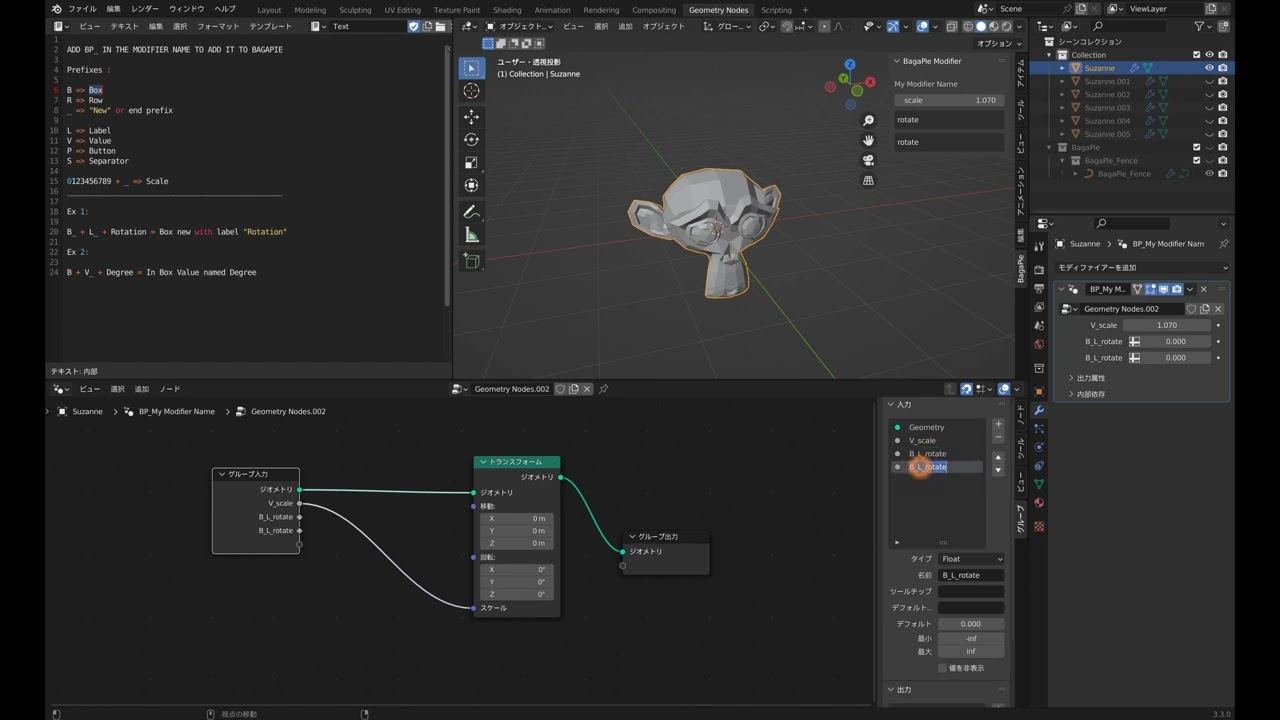This screenshot has width=1280, height=720.
Task: Collapse the Transform node
Action: (x=483, y=462)
